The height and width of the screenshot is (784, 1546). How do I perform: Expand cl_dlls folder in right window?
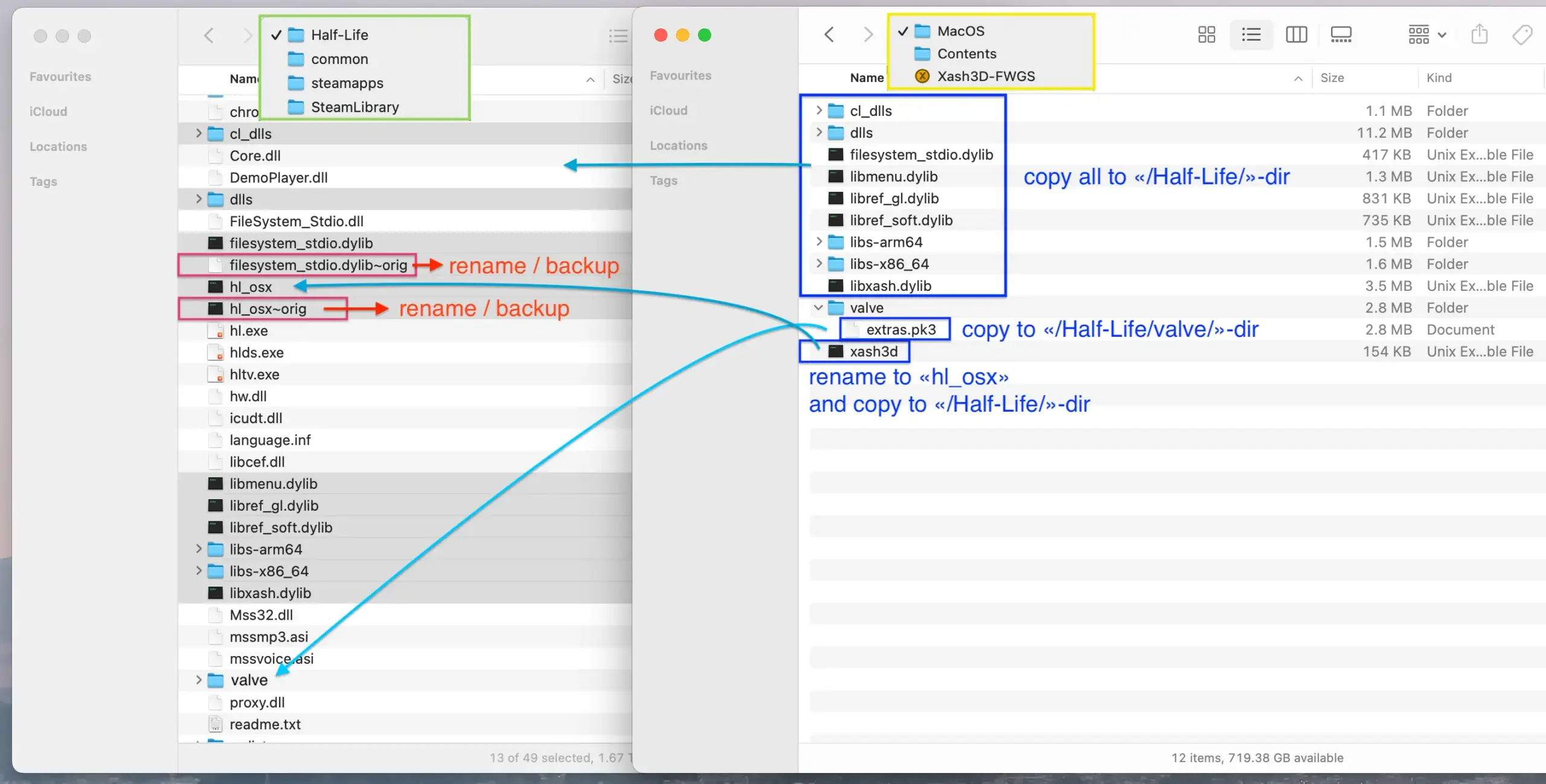click(818, 110)
